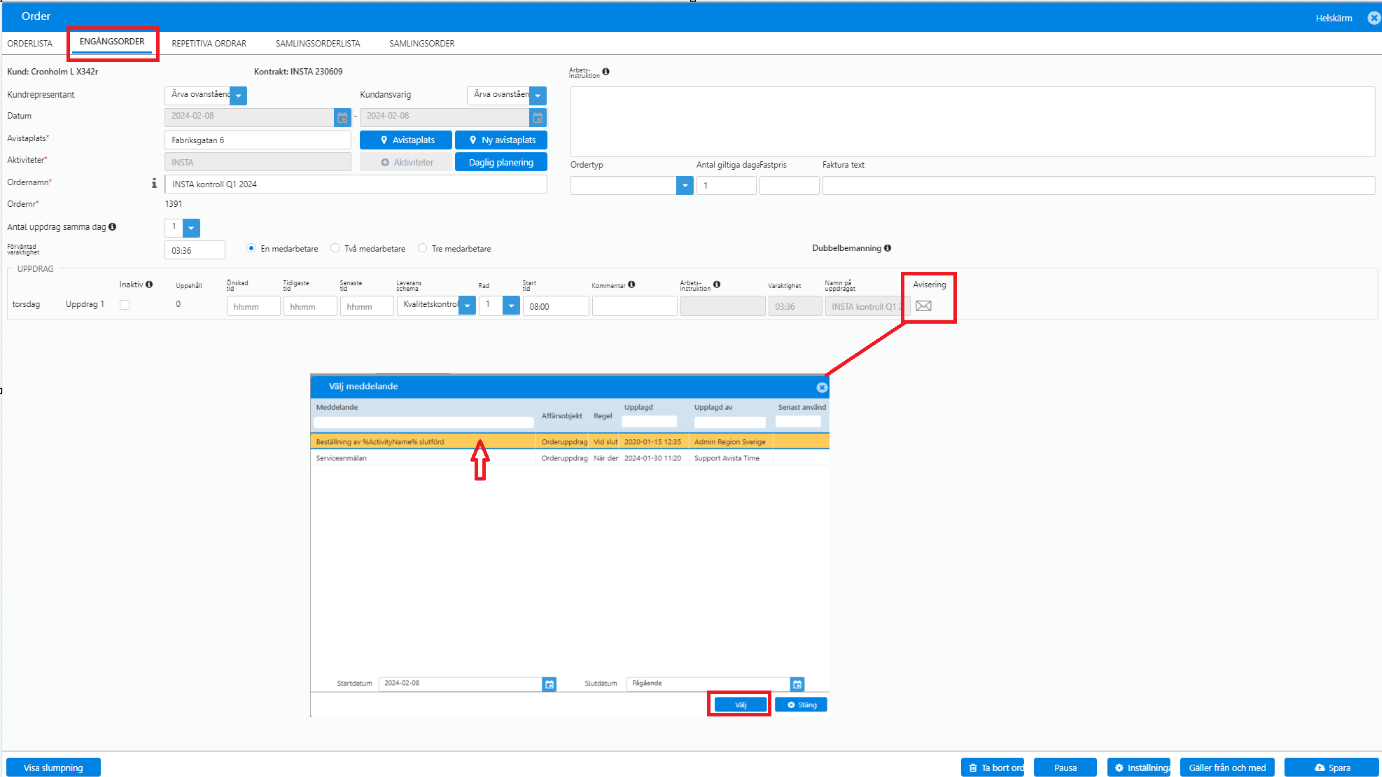Click the Faktura text input field
This screenshot has width=1382, height=777.
point(1100,185)
